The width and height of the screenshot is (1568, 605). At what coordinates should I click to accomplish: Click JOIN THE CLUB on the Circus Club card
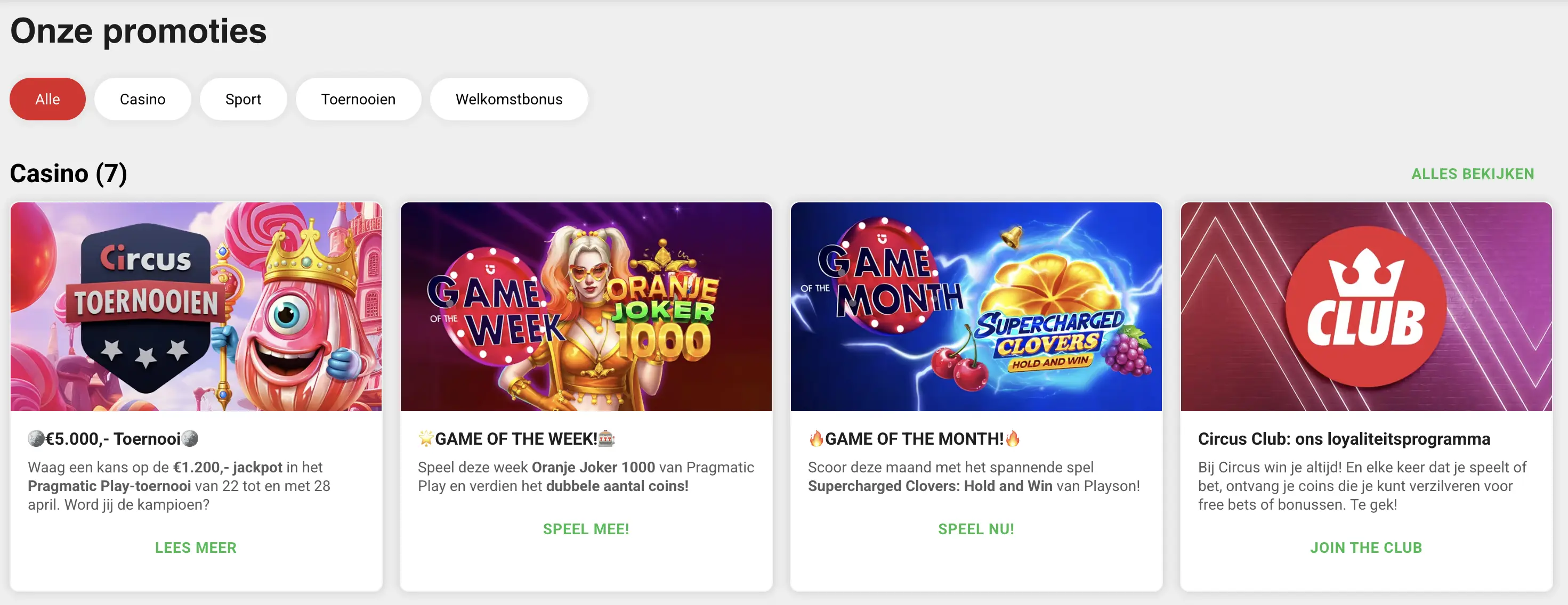(1365, 547)
